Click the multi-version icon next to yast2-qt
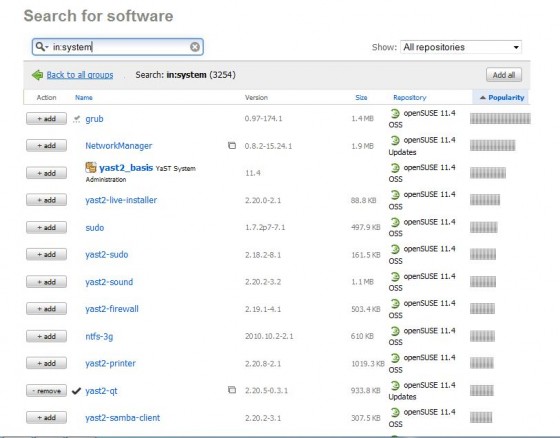The height and width of the screenshot is (438, 560). 232,390
